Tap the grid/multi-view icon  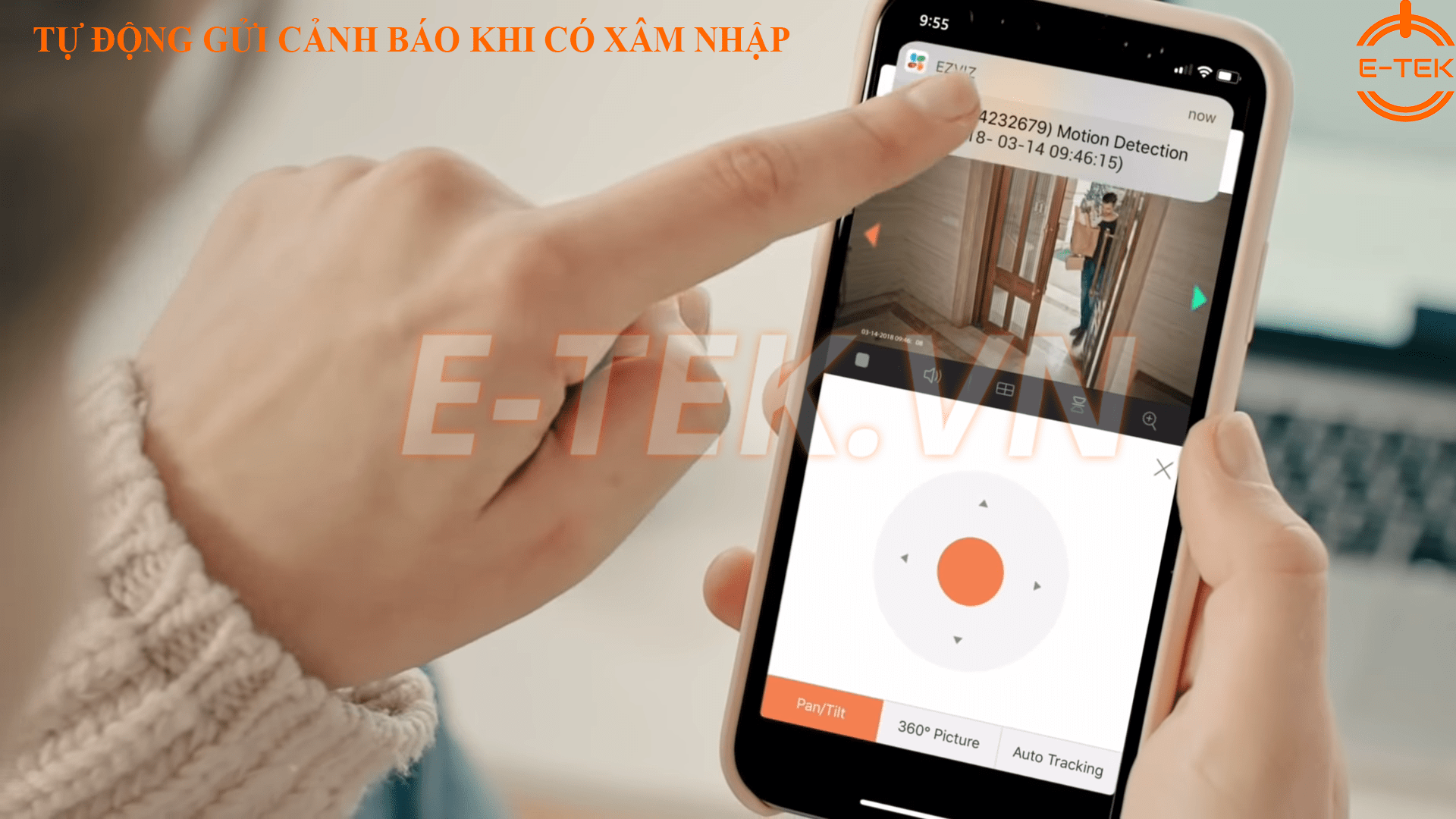click(999, 388)
